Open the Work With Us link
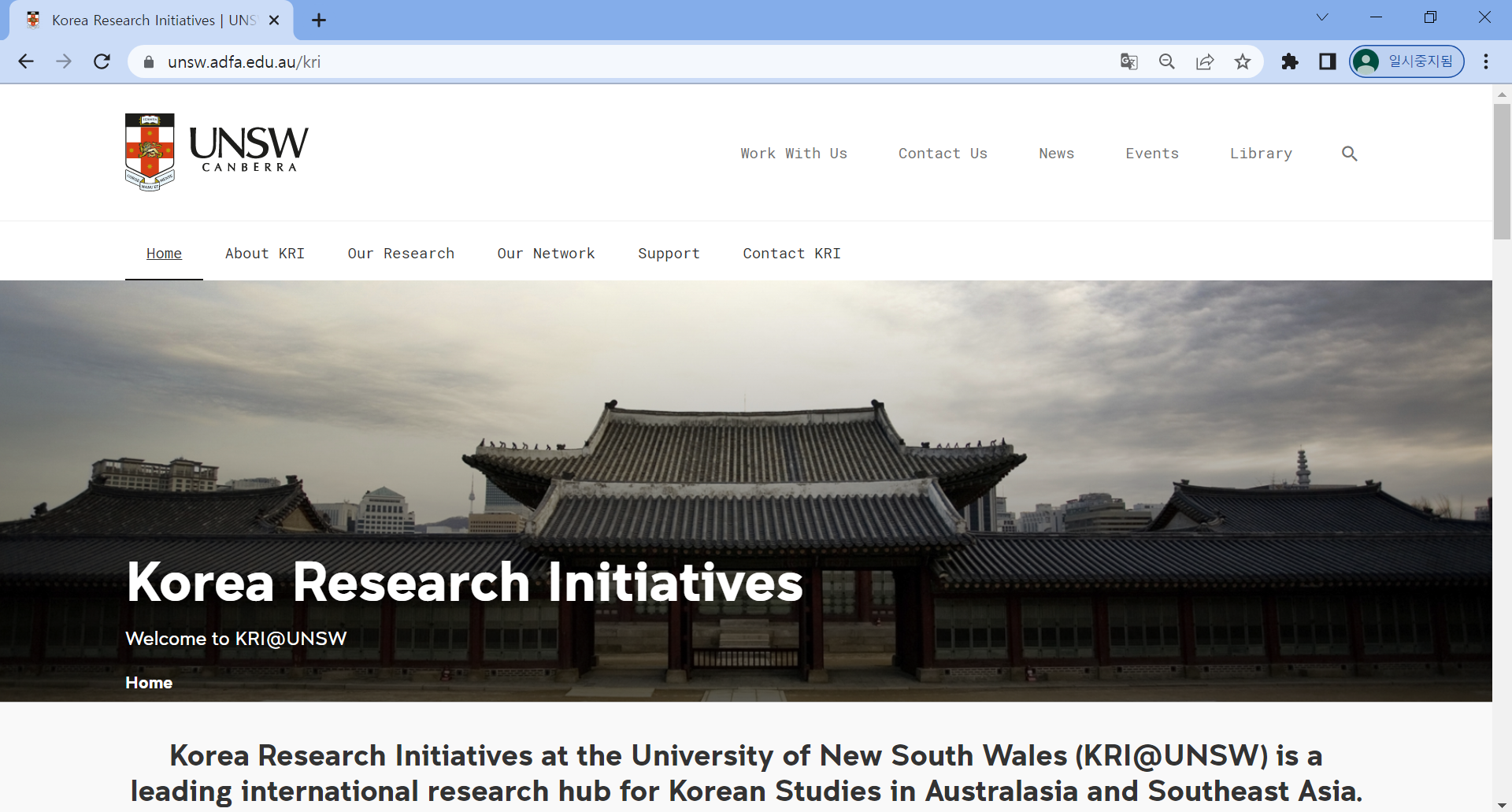Image resolution: width=1512 pixels, height=812 pixels. click(794, 154)
